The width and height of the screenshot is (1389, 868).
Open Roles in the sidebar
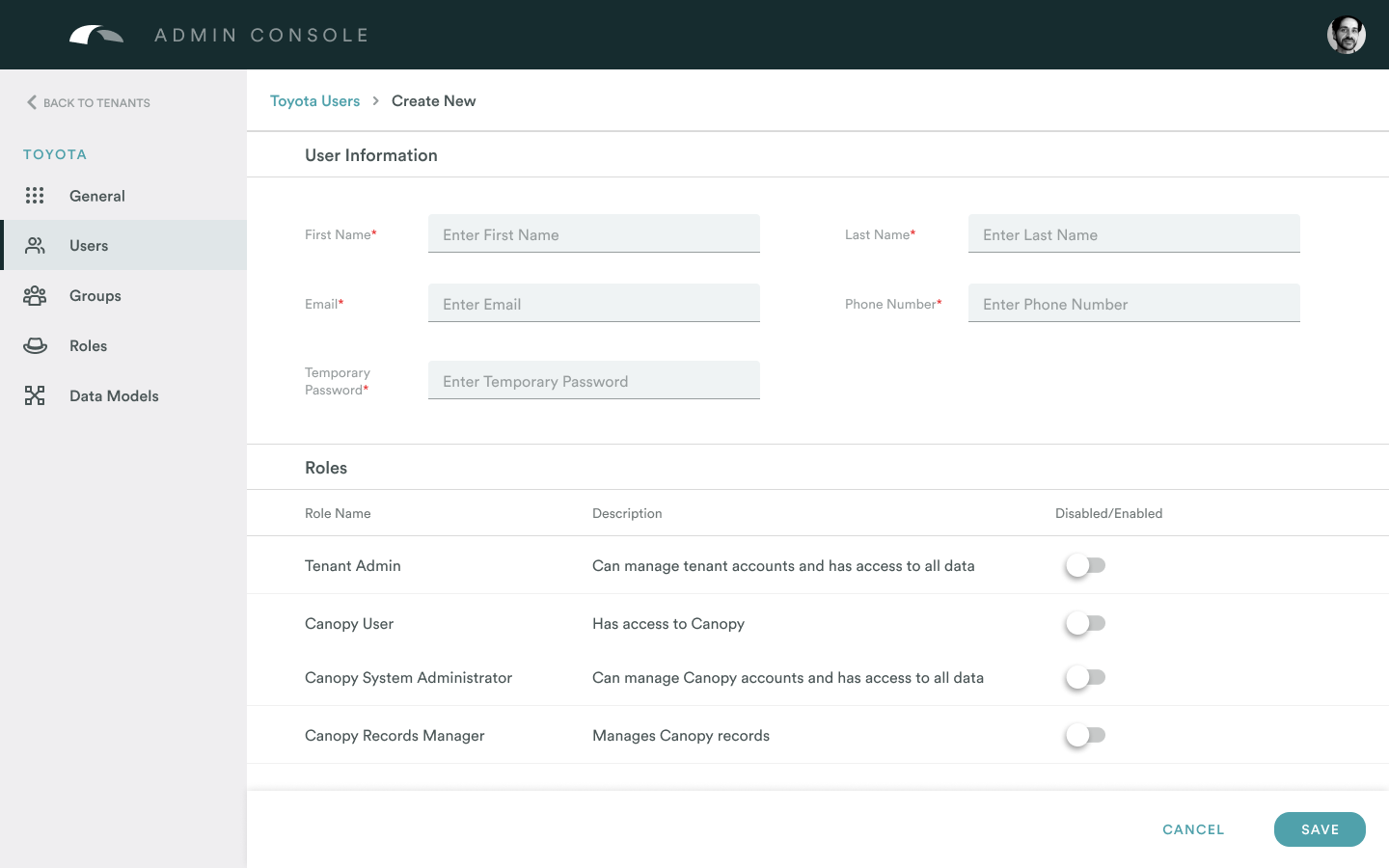(123, 346)
